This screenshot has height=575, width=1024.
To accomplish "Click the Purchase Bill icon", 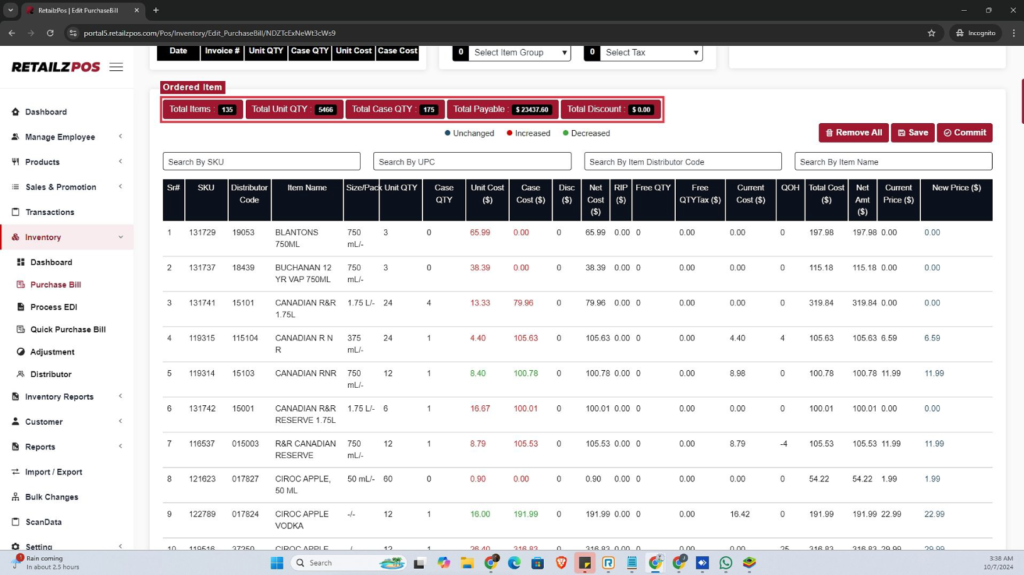I will point(21,284).
